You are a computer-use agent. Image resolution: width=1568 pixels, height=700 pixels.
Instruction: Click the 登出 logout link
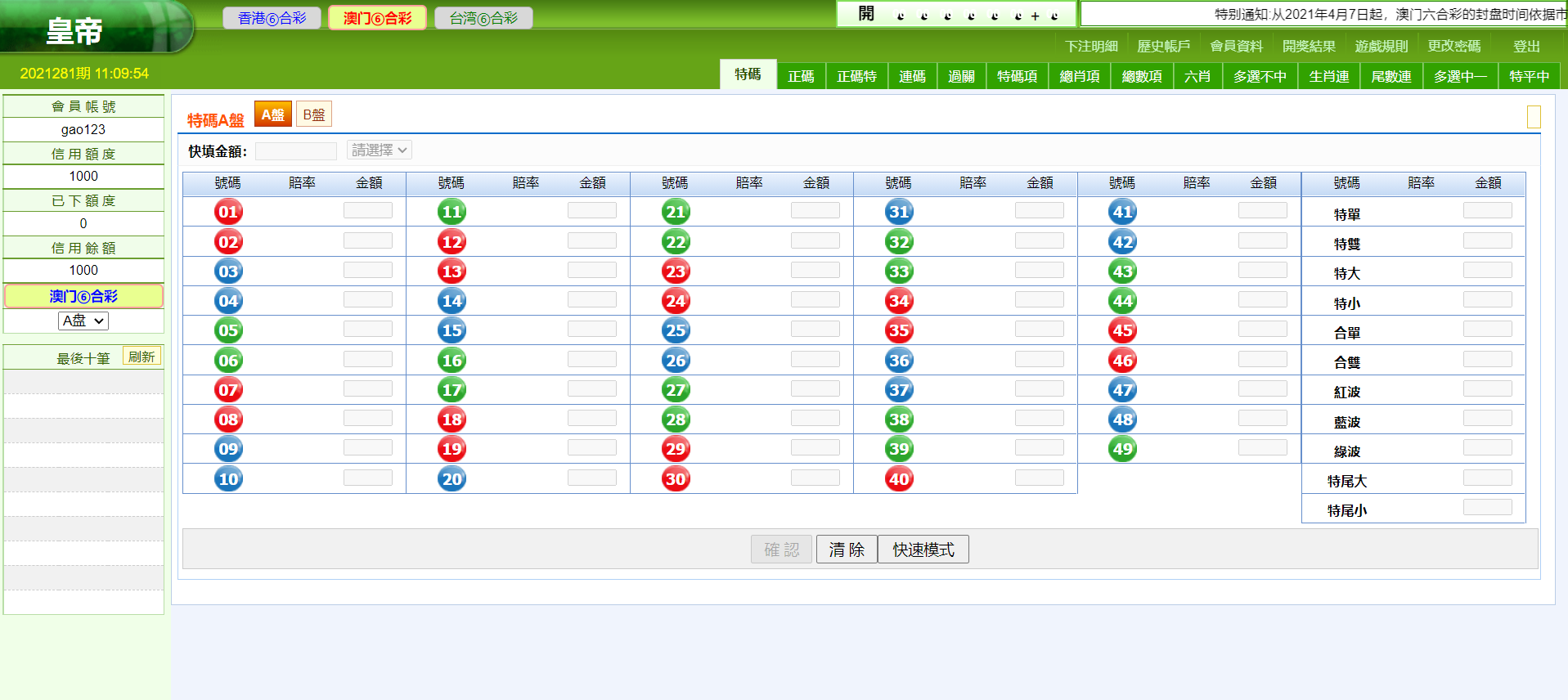[x=1526, y=47]
